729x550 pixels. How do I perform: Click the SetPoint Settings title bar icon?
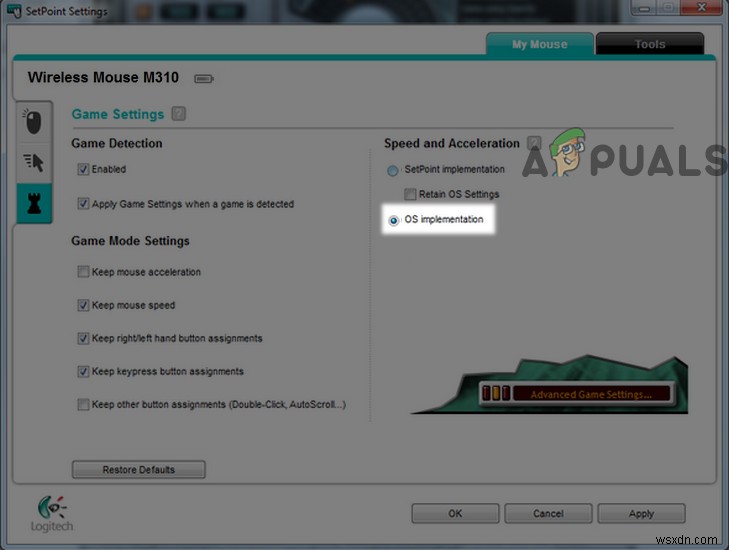point(14,11)
